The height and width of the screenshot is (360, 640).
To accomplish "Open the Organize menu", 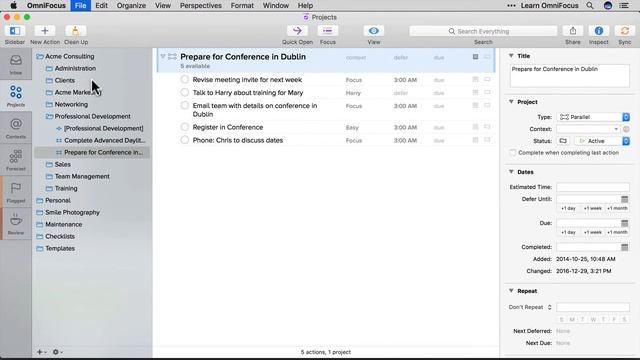I will (x=131, y=5).
